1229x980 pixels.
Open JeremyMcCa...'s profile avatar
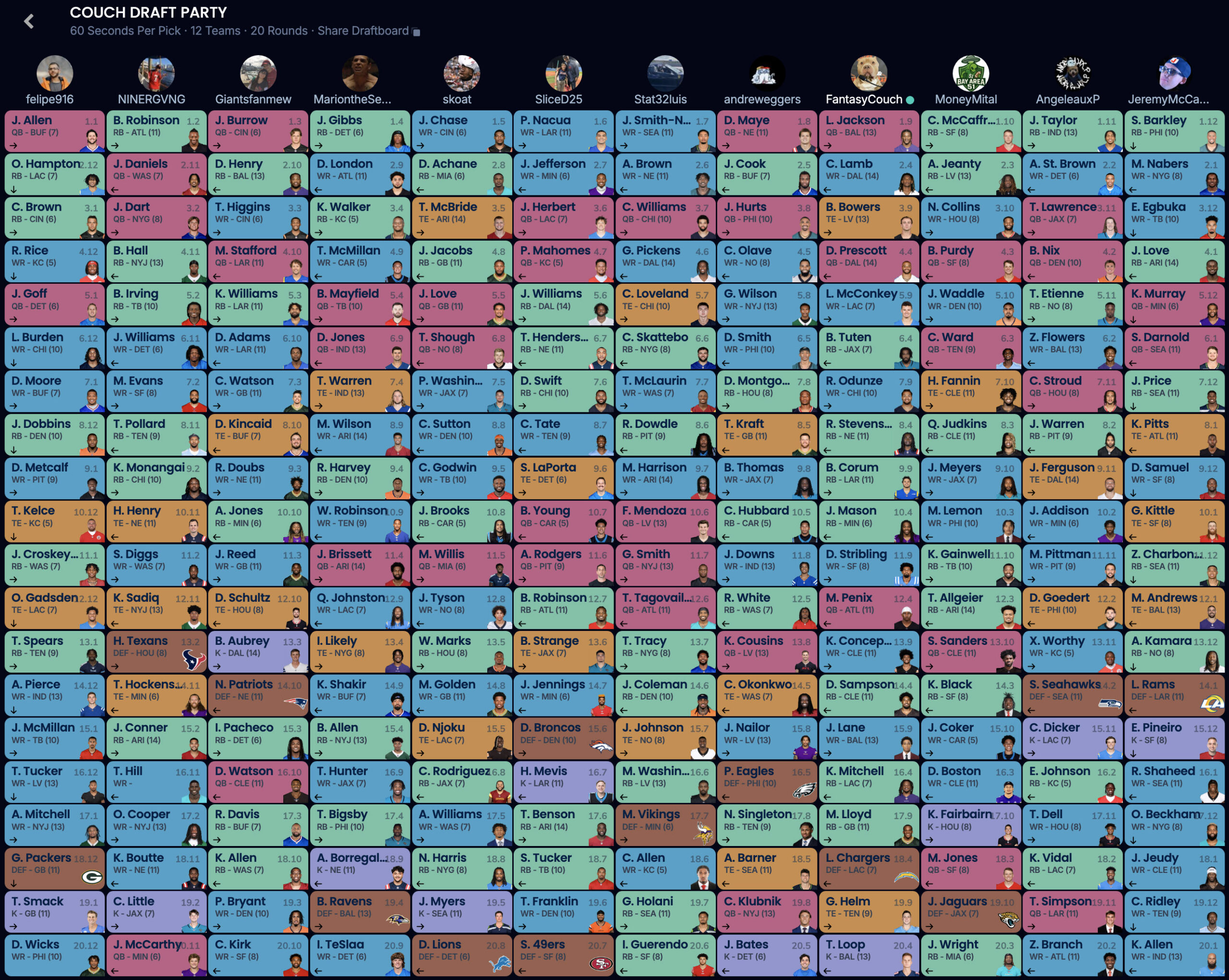click(1174, 73)
